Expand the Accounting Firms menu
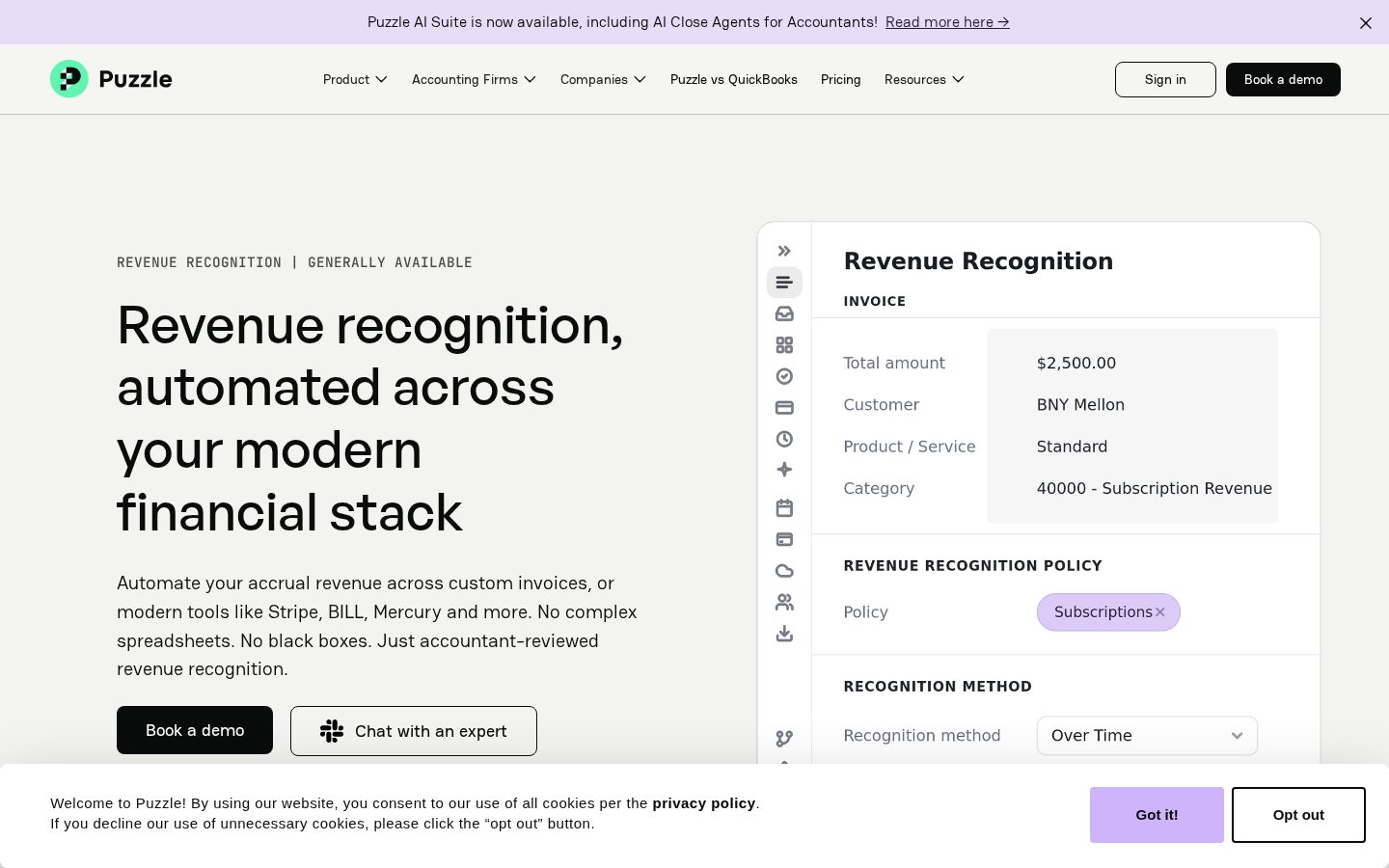This screenshot has width=1389, height=868. pyautogui.click(x=474, y=79)
